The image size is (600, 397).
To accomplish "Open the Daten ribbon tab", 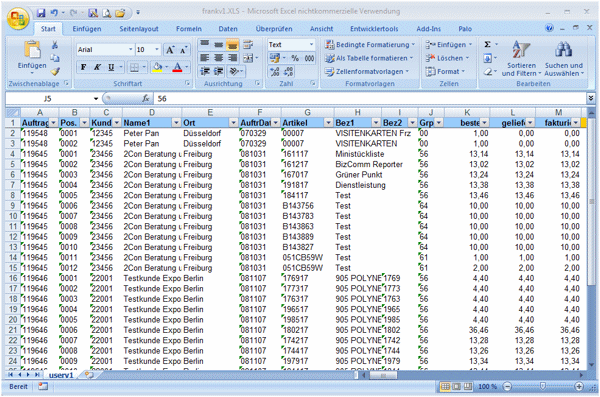I will pyautogui.click(x=228, y=29).
